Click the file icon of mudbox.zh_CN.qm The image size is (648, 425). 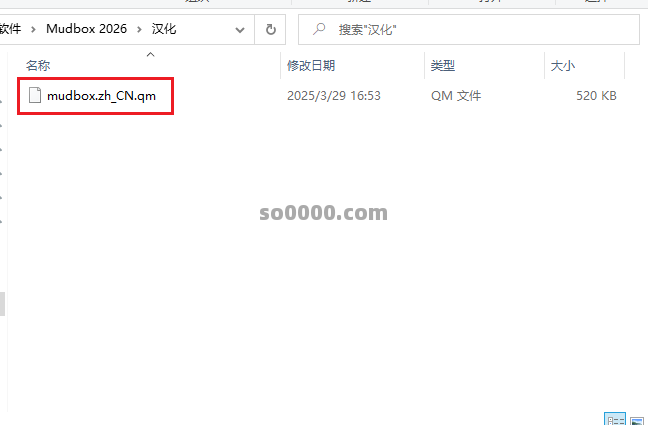pos(35,96)
